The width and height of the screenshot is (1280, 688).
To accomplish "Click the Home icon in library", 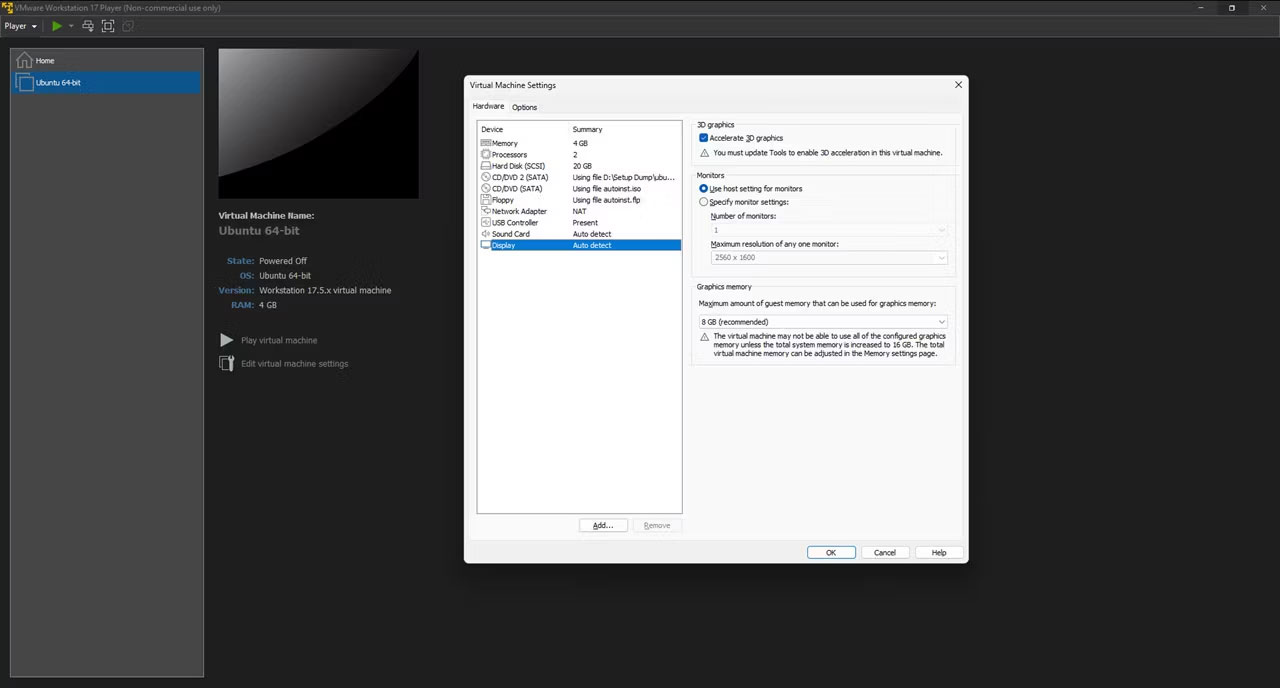I will 24,60.
